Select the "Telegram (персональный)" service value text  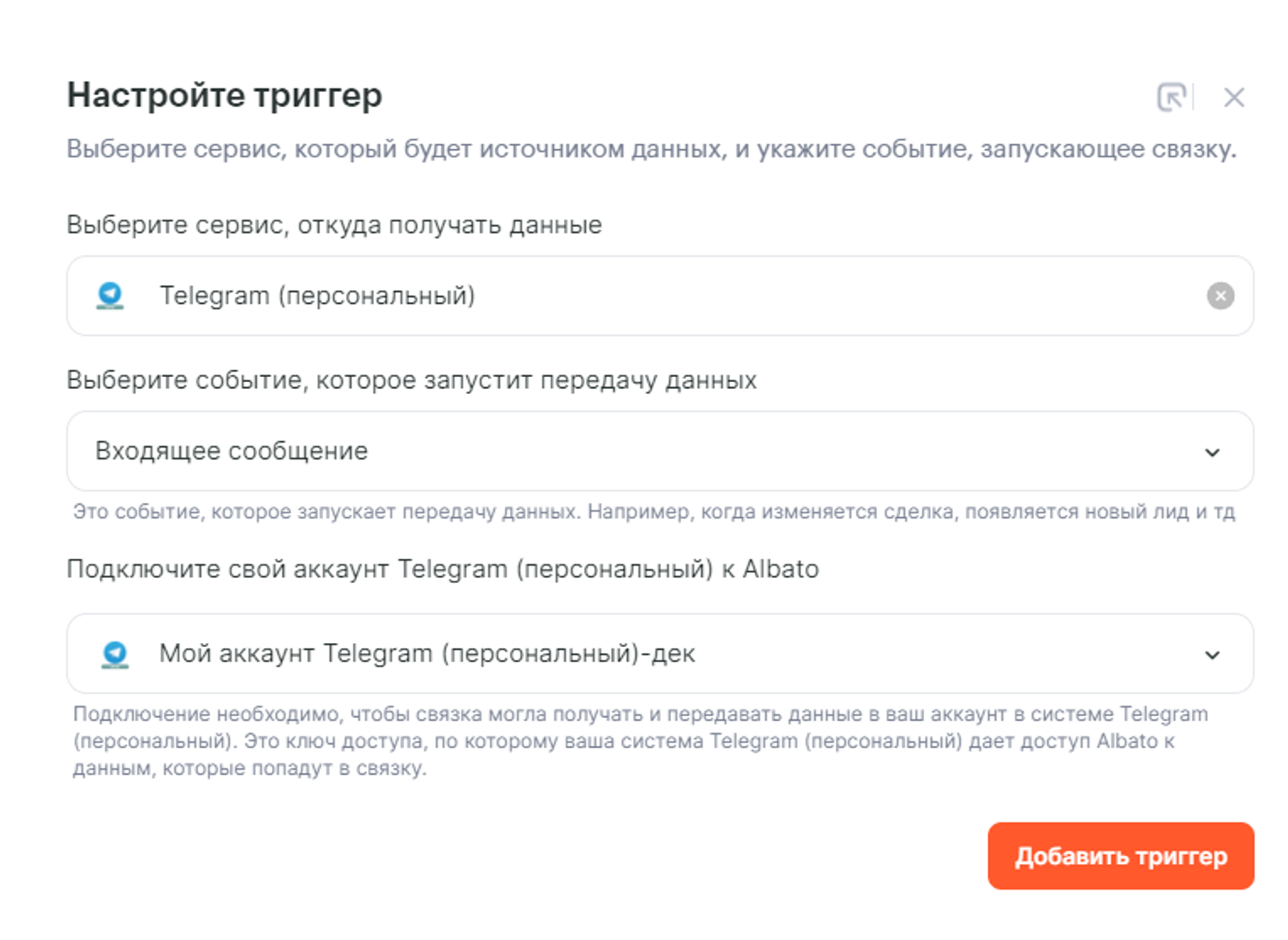pyautogui.click(x=317, y=296)
